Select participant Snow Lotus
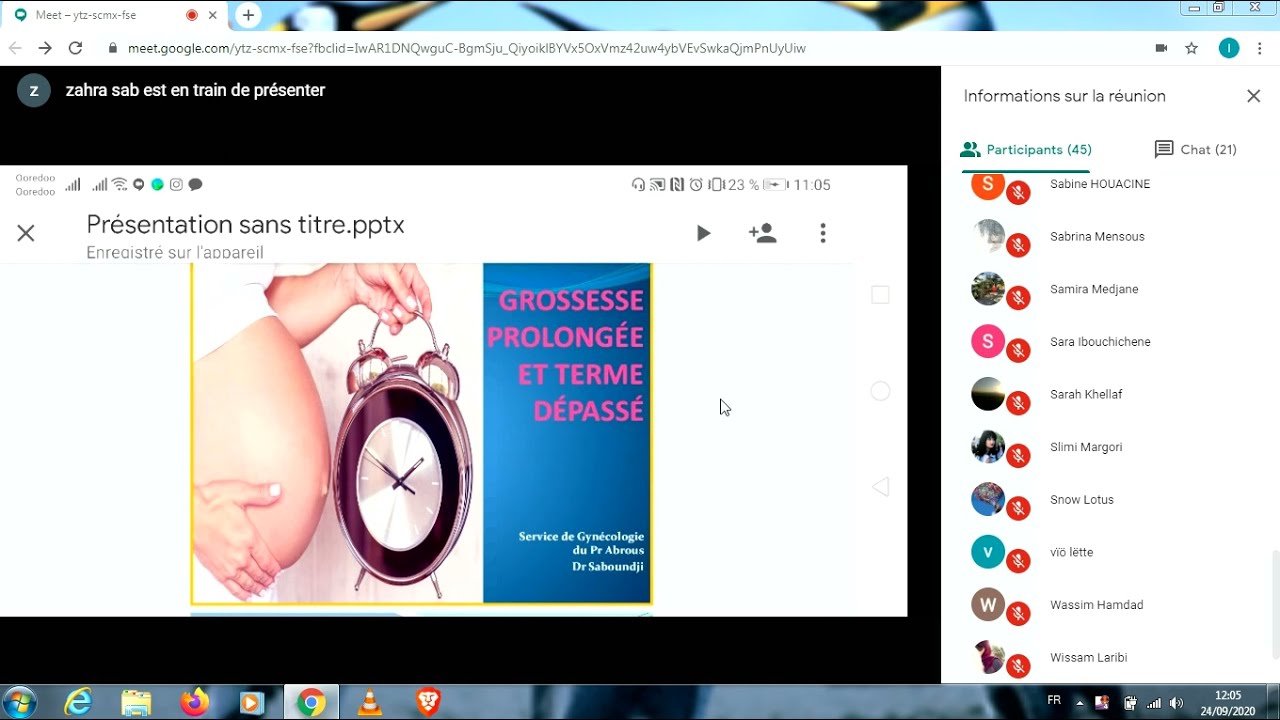 click(1082, 500)
